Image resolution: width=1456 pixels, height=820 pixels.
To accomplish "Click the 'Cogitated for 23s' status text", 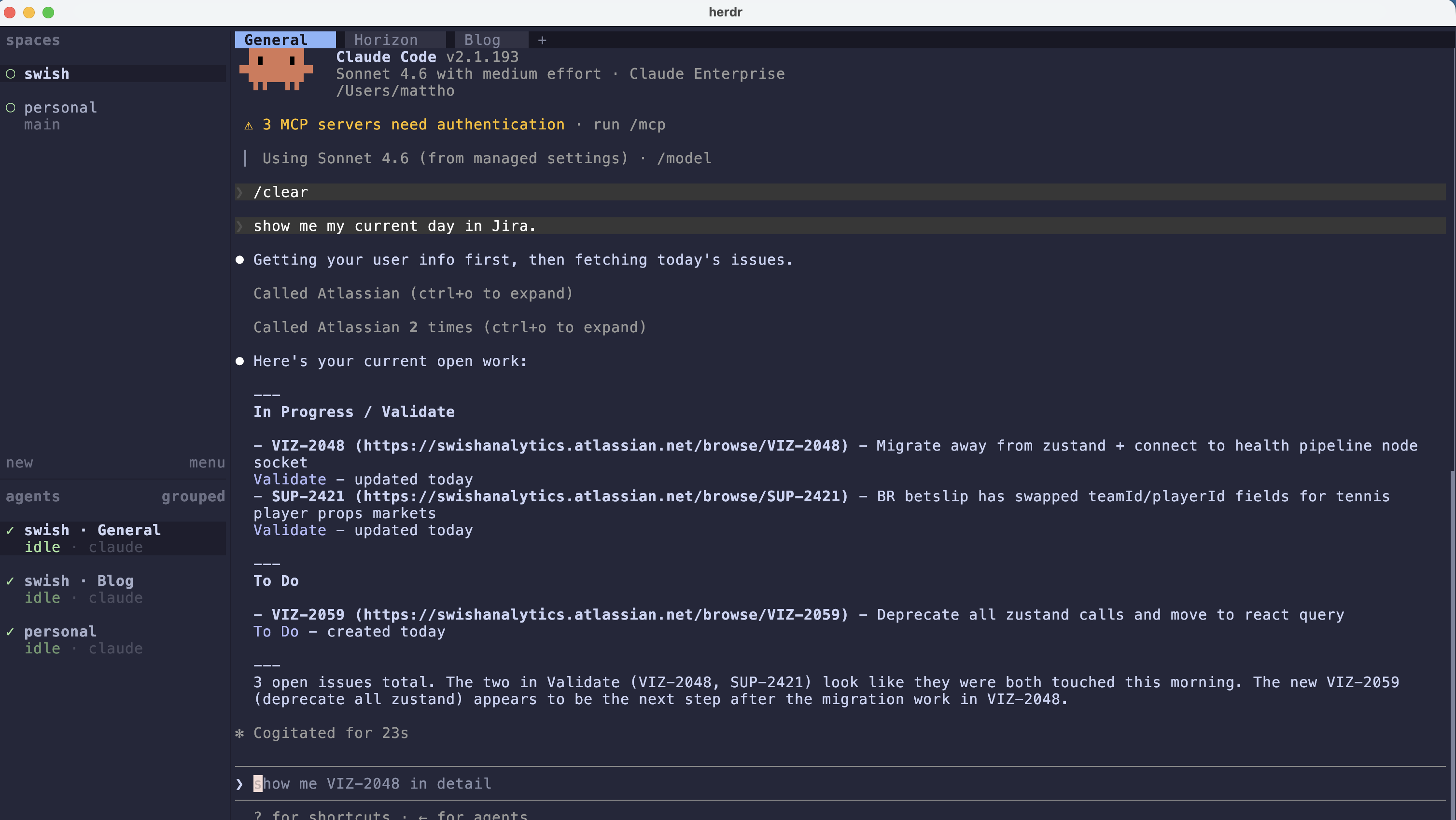I will pos(331,733).
